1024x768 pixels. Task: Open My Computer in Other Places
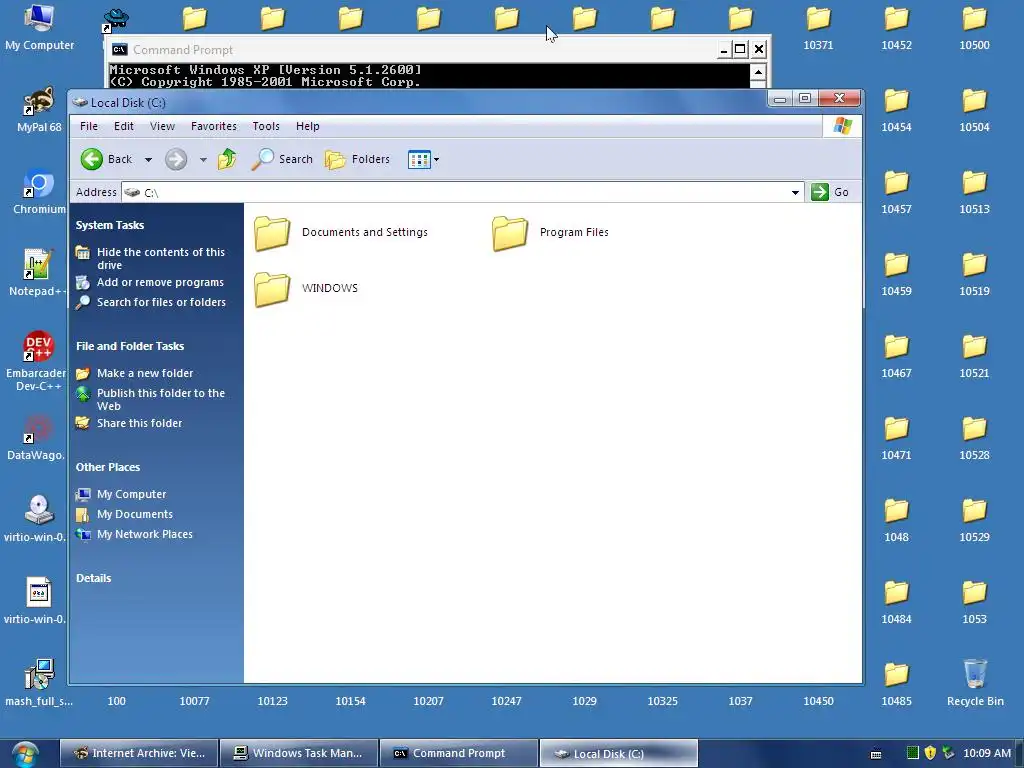click(131, 494)
